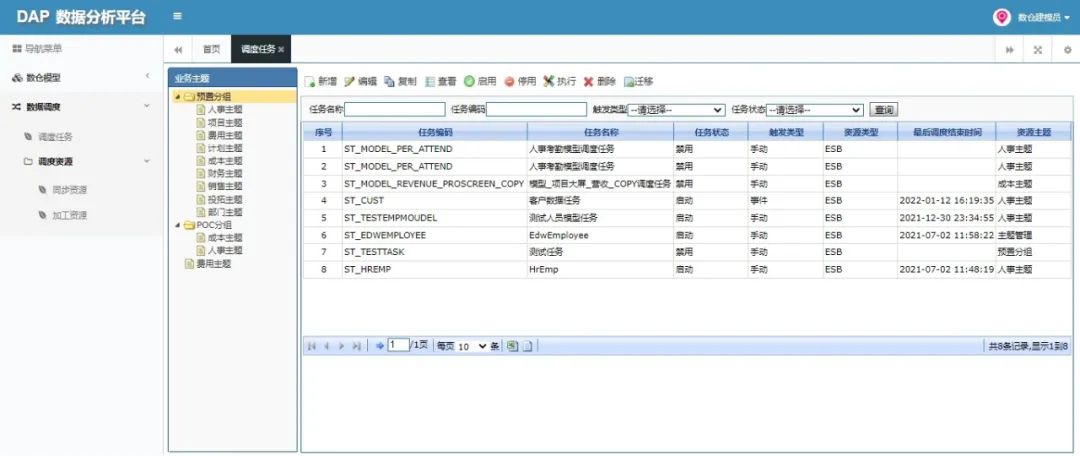Click the 复制 (copy) toolbar icon
This screenshot has width=1080, height=456.
(x=389, y=81)
